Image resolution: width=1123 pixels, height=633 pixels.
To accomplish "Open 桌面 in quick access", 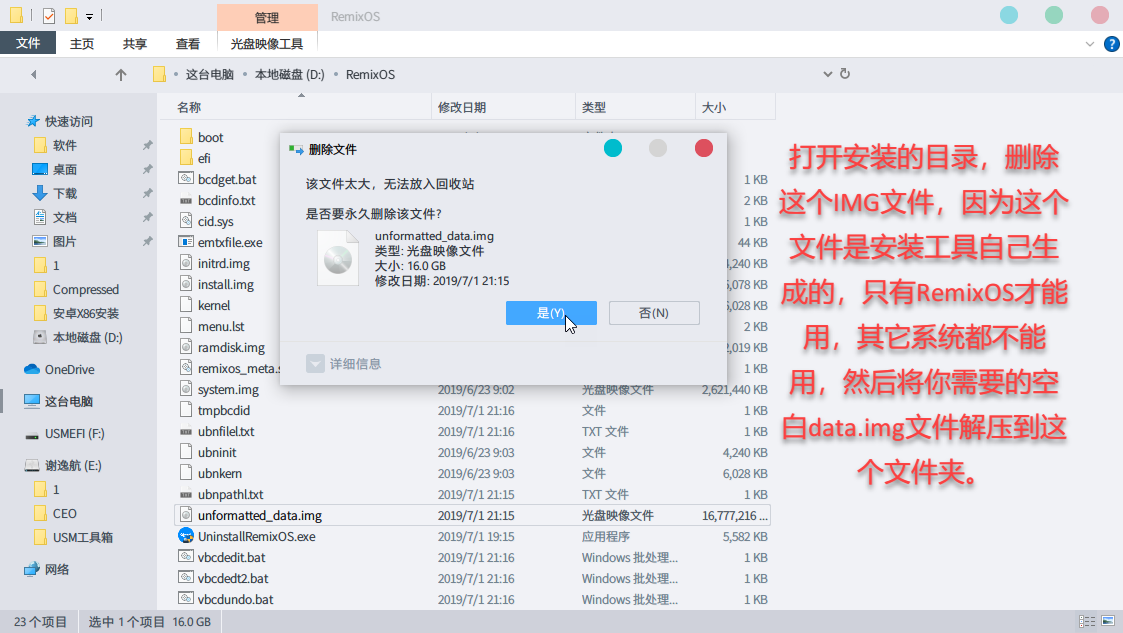I will (64, 170).
